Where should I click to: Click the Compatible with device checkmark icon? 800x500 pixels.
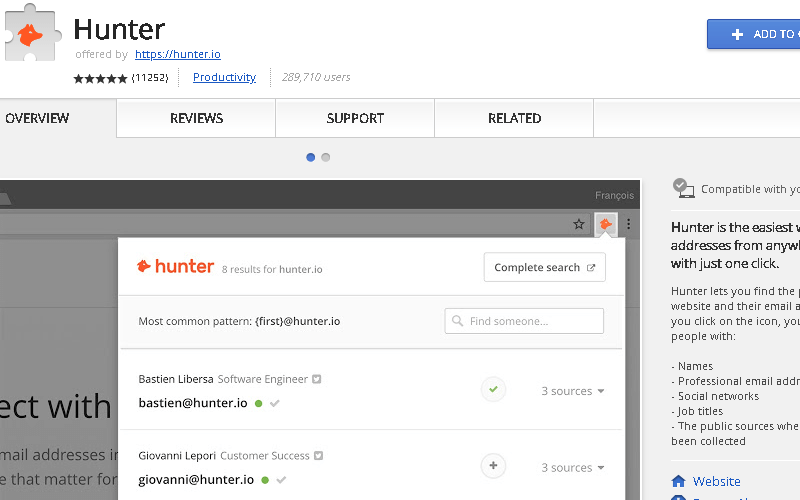coord(684,188)
